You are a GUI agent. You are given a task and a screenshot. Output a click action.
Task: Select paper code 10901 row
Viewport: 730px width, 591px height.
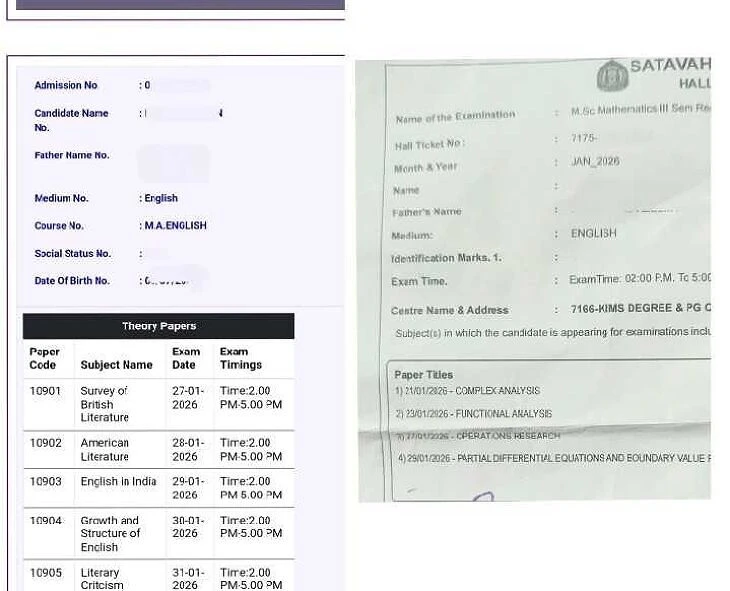click(45, 392)
